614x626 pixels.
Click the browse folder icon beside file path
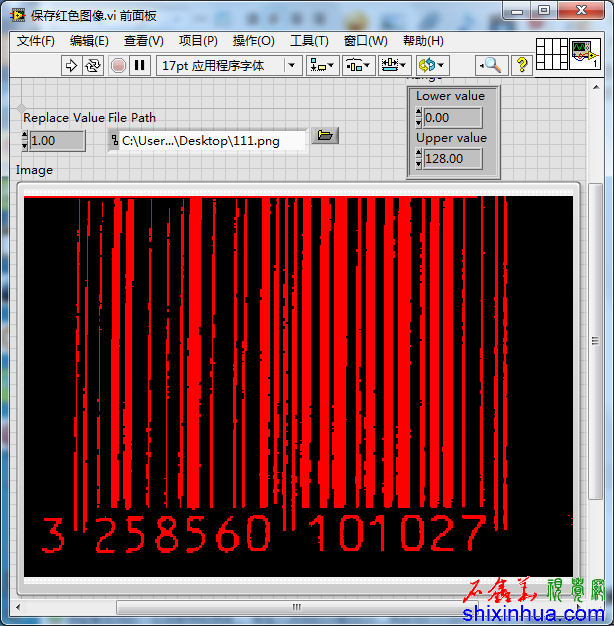pyautogui.click(x=324, y=136)
